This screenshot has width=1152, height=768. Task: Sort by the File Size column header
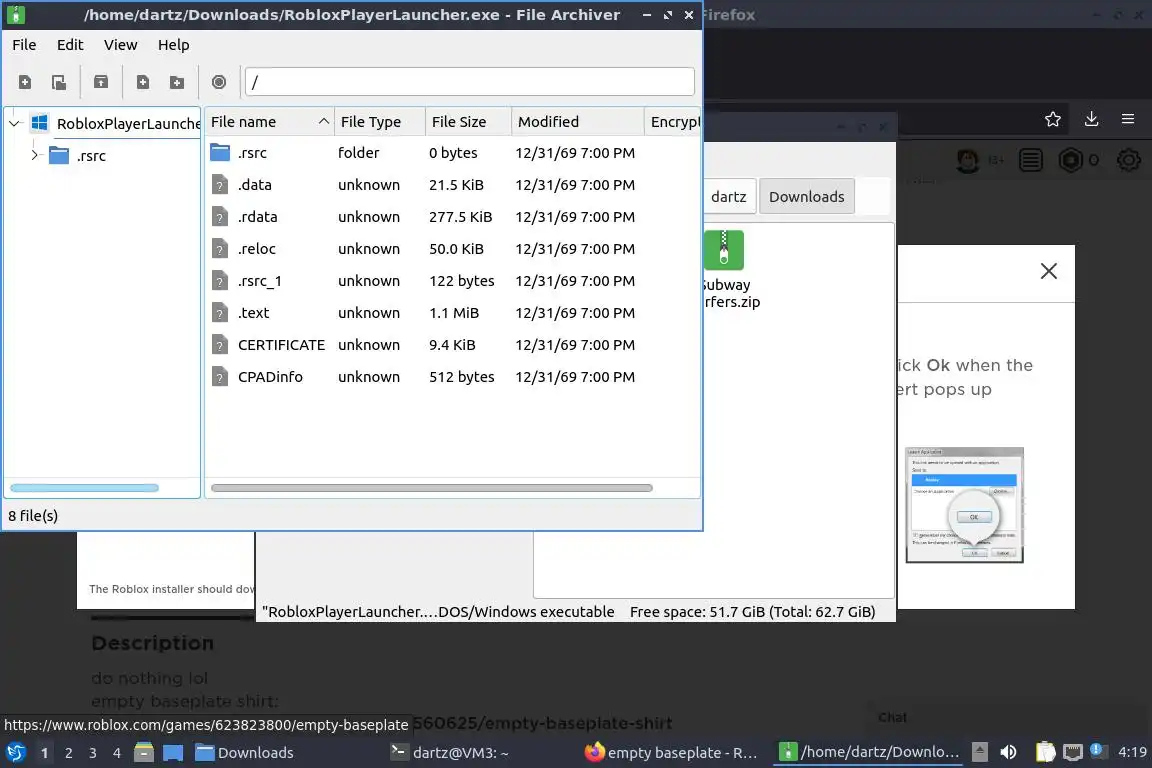tap(468, 122)
